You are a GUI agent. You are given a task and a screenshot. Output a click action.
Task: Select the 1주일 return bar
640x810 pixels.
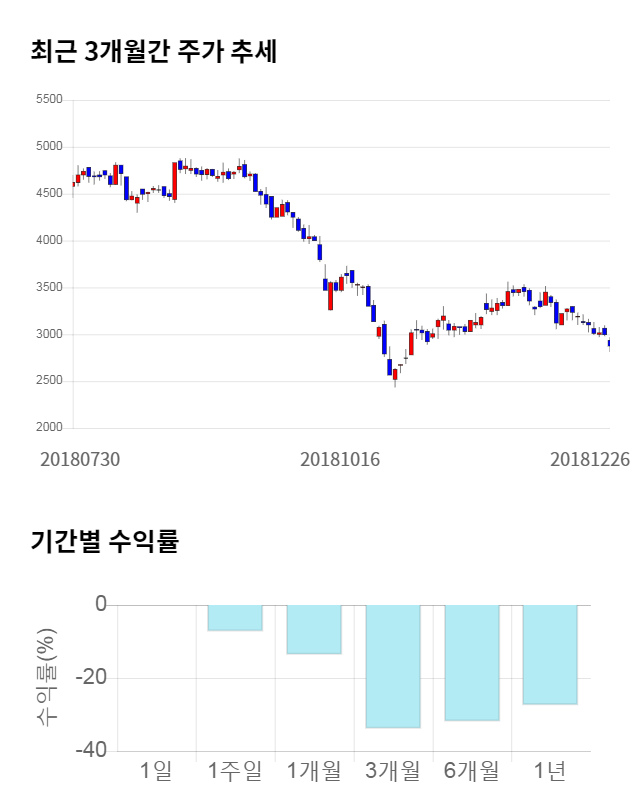point(234,618)
